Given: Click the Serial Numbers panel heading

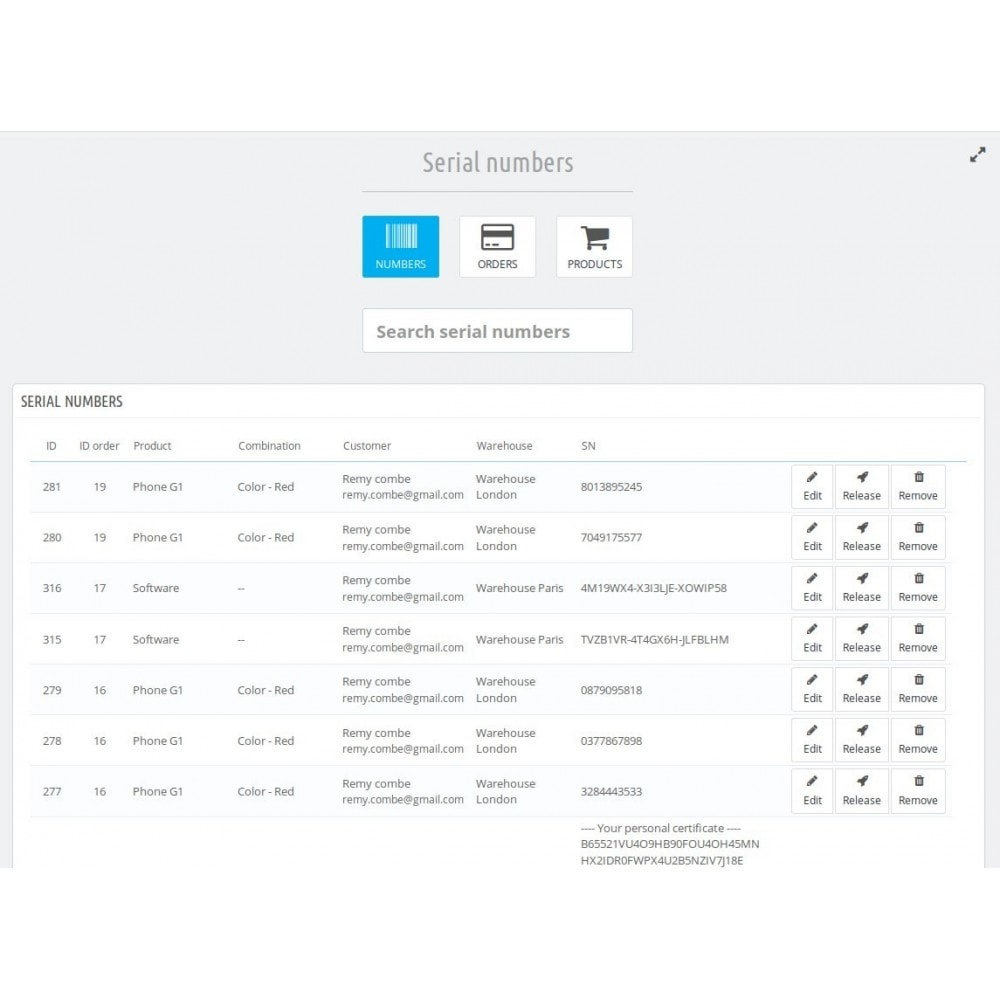Looking at the screenshot, I should click(71, 401).
